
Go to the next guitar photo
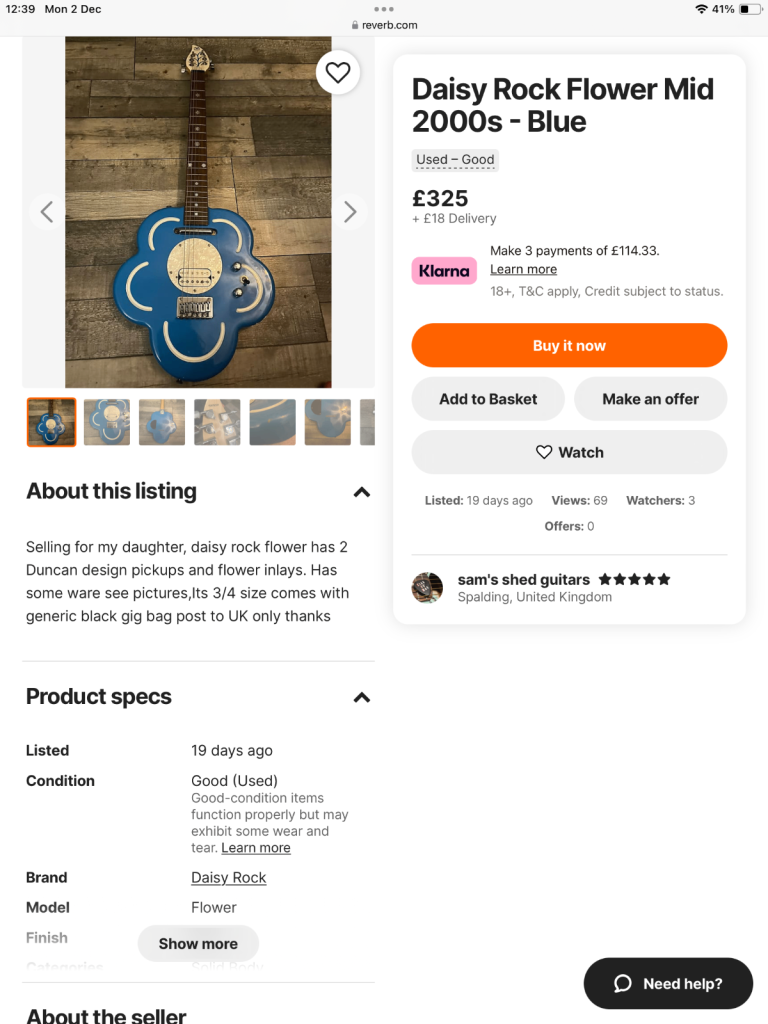[350, 211]
